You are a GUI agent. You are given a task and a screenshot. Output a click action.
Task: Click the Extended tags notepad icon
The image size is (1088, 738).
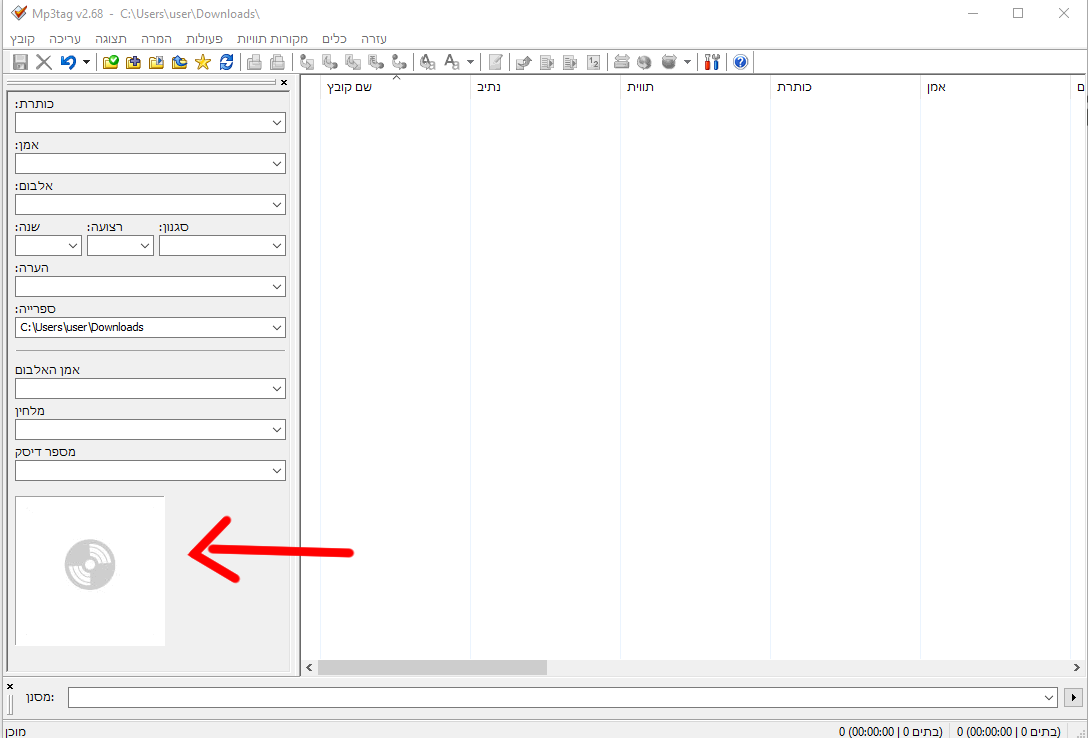tap(495, 62)
